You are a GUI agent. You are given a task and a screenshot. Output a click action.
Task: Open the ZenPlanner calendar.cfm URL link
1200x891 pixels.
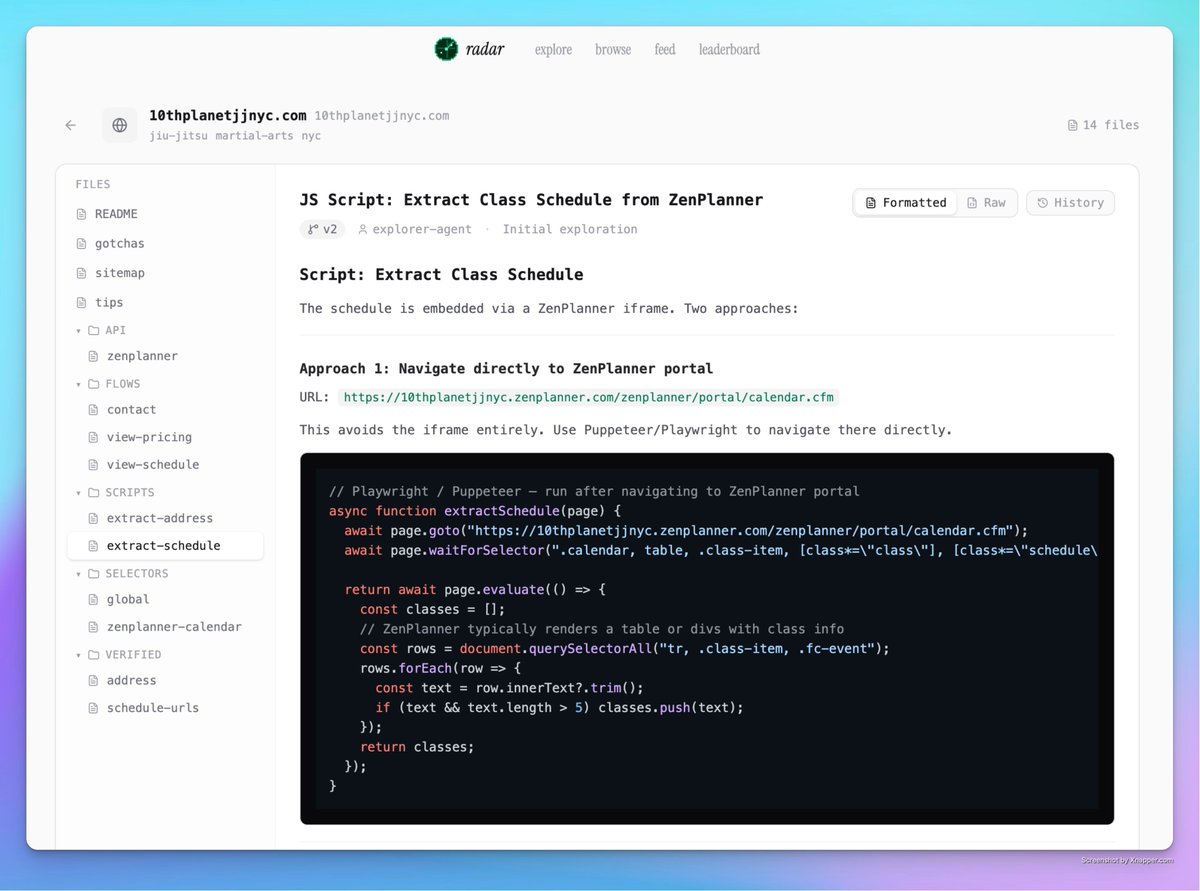(588, 397)
